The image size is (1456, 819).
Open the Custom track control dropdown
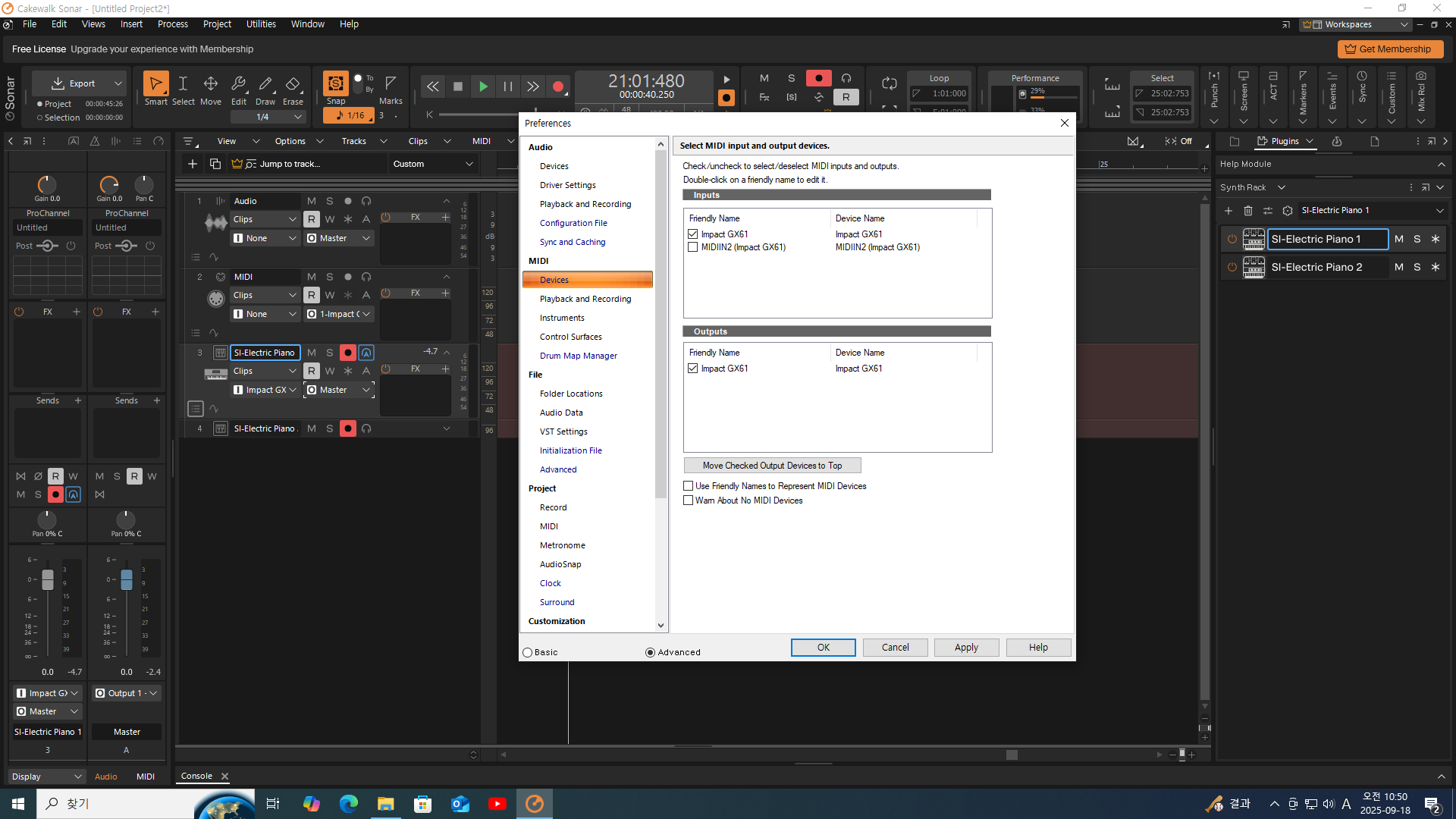432,164
